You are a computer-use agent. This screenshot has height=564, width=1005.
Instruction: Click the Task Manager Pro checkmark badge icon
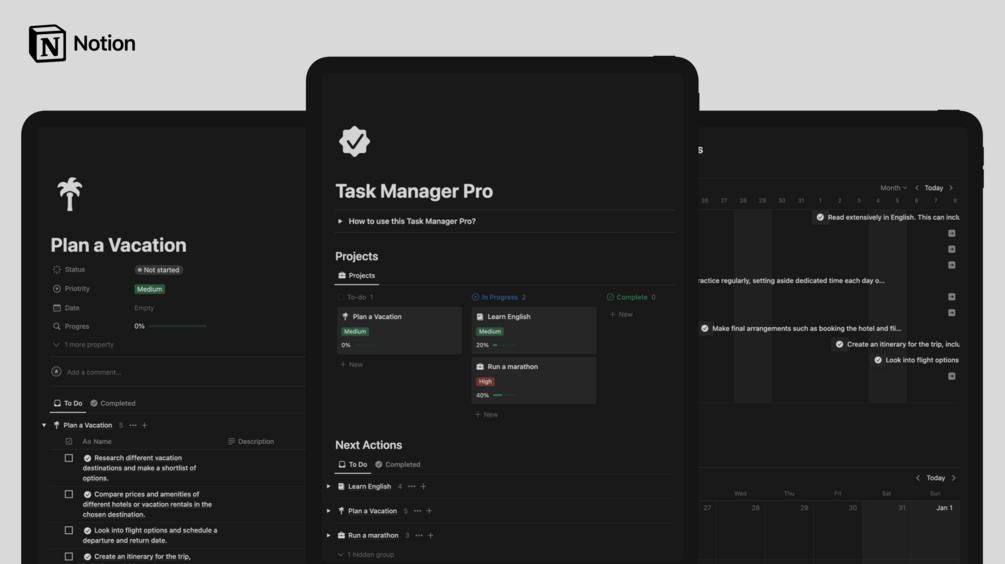(x=354, y=142)
